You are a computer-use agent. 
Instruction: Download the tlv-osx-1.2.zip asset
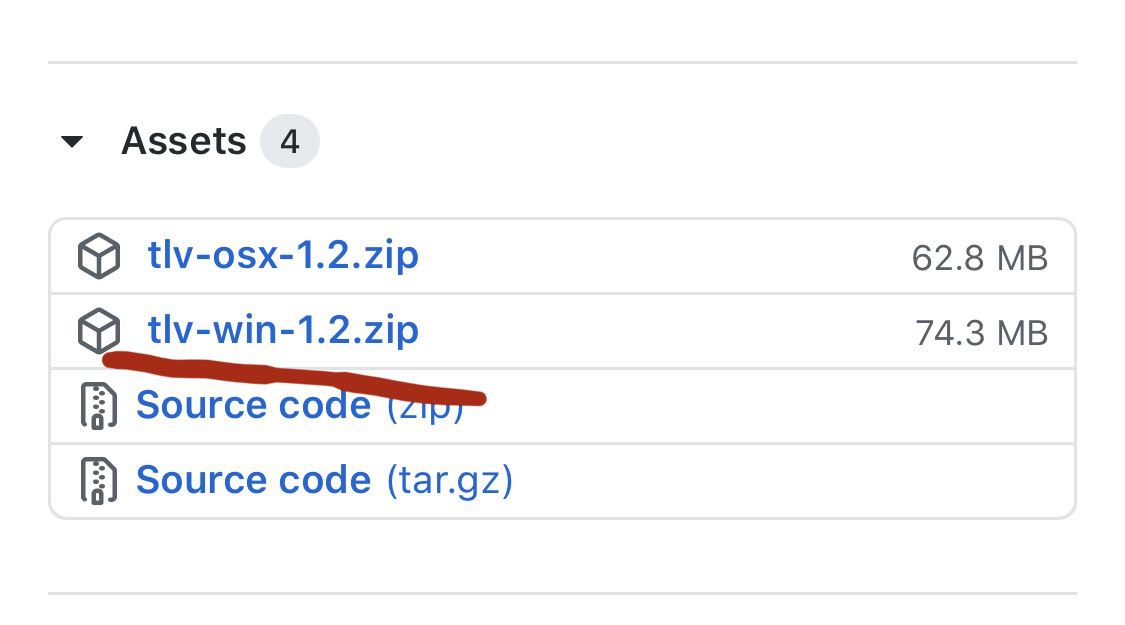(283, 256)
